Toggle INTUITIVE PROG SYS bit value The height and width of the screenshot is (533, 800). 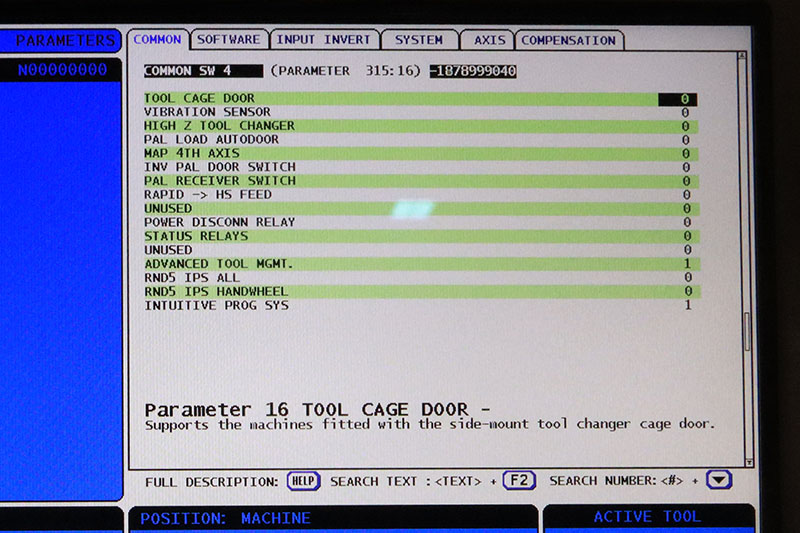tap(688, 305)
